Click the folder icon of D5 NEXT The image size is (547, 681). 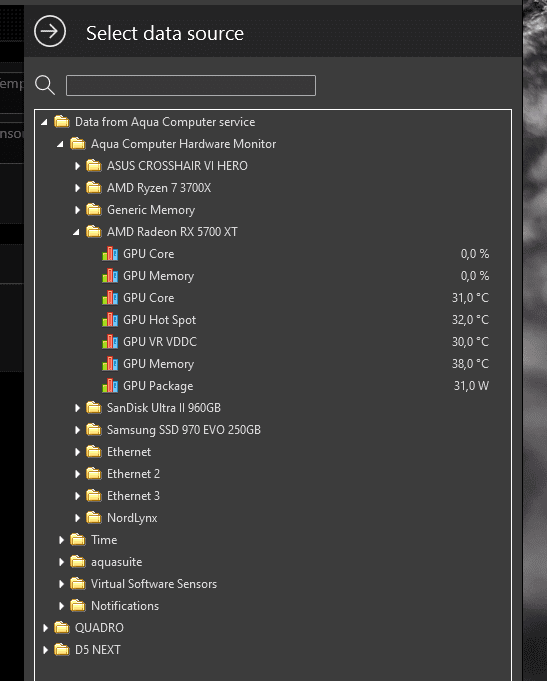pos(62,650)
